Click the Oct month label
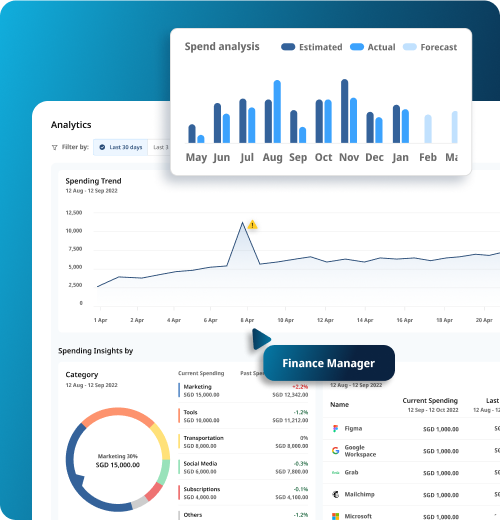 (323, 157)
